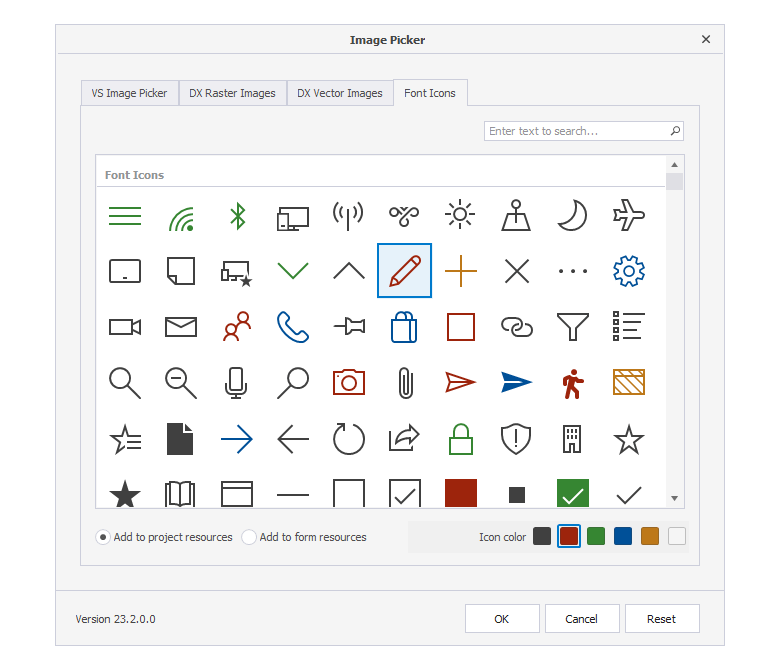780x672 pixels.
Task: Select the blue settings gear icon
Action: pos(629,271)
